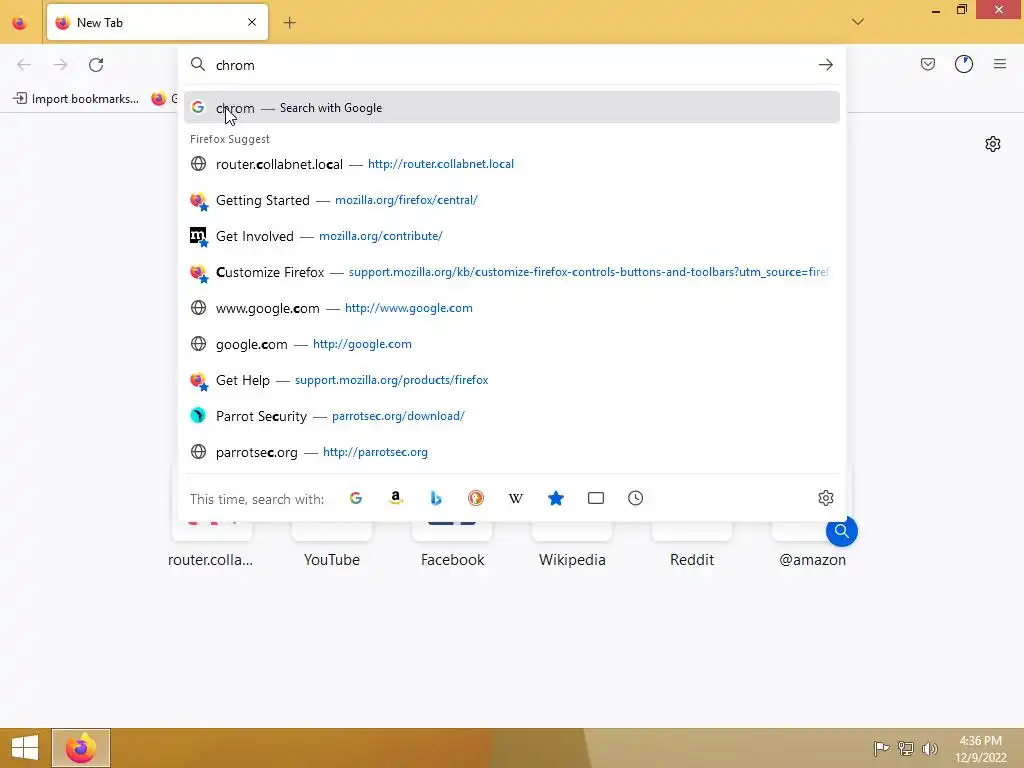Close the New Tab tab
Screen dimensions: 1024x768
pos(252,22)
